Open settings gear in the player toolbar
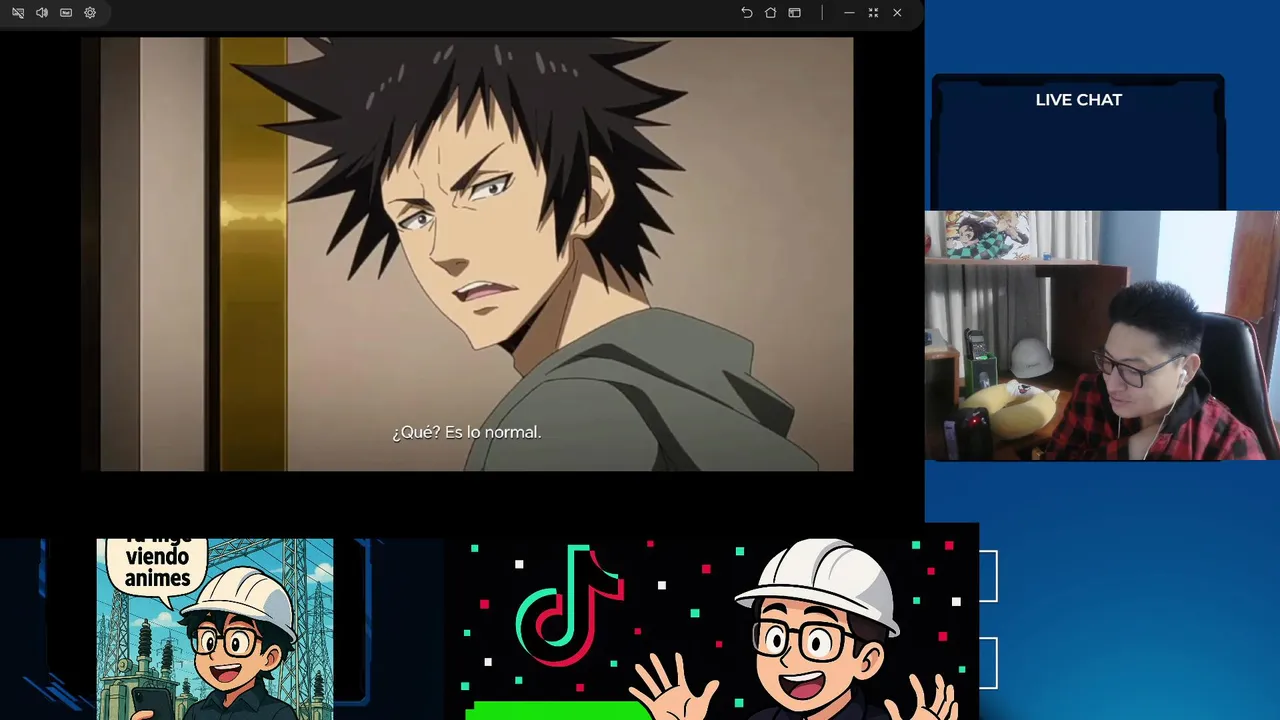The width and height of the screenshot is (1280, 720). pyautogui.click(x=90, y=13)
